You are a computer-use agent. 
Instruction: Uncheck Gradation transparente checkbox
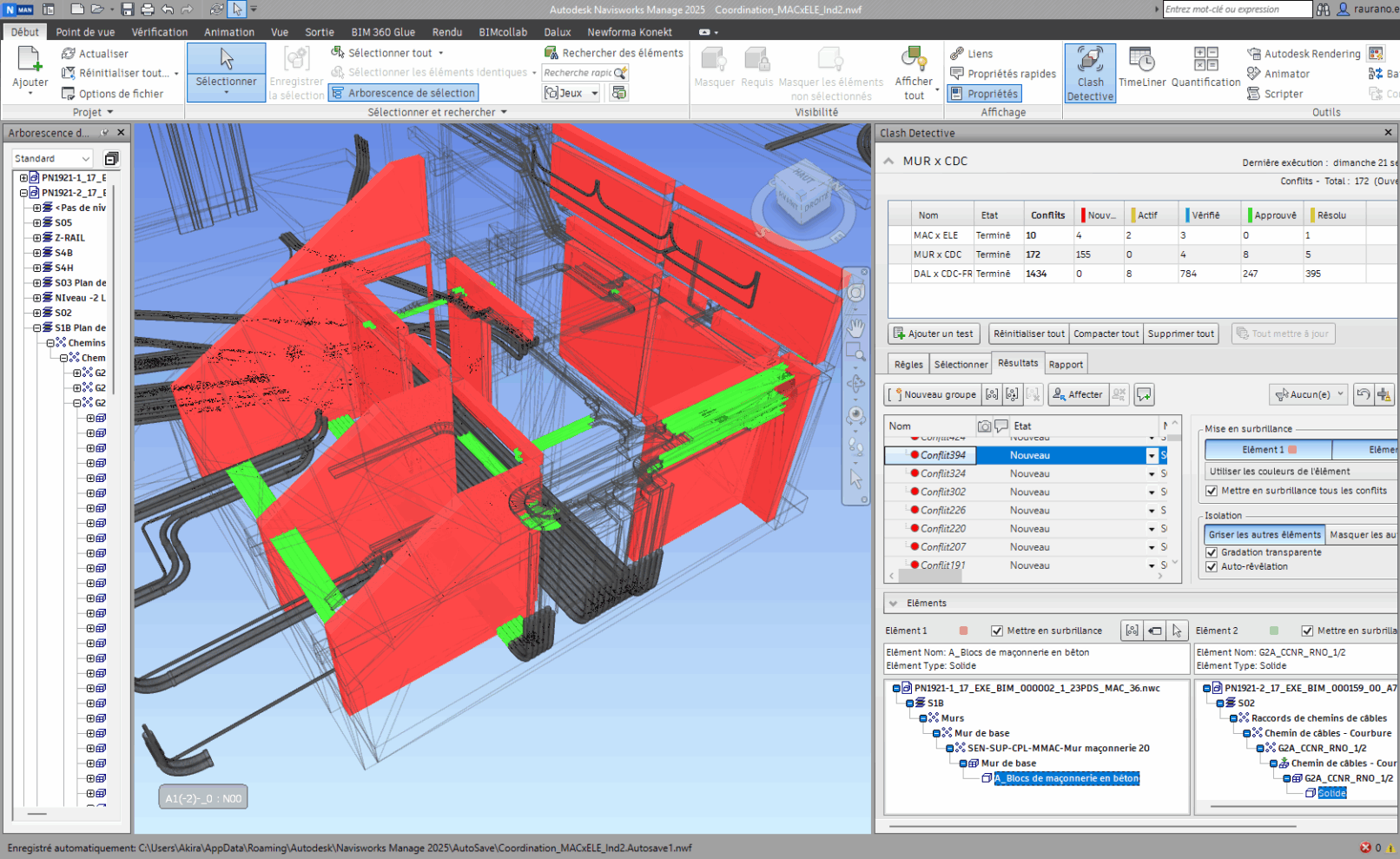pyautogui.click(x=1212, y=552)
